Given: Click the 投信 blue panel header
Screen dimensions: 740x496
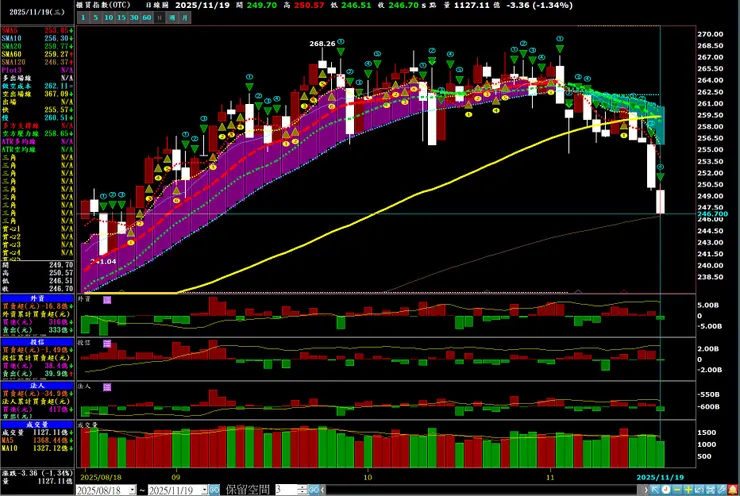Looking at the screenshot, I should [37, 342].
